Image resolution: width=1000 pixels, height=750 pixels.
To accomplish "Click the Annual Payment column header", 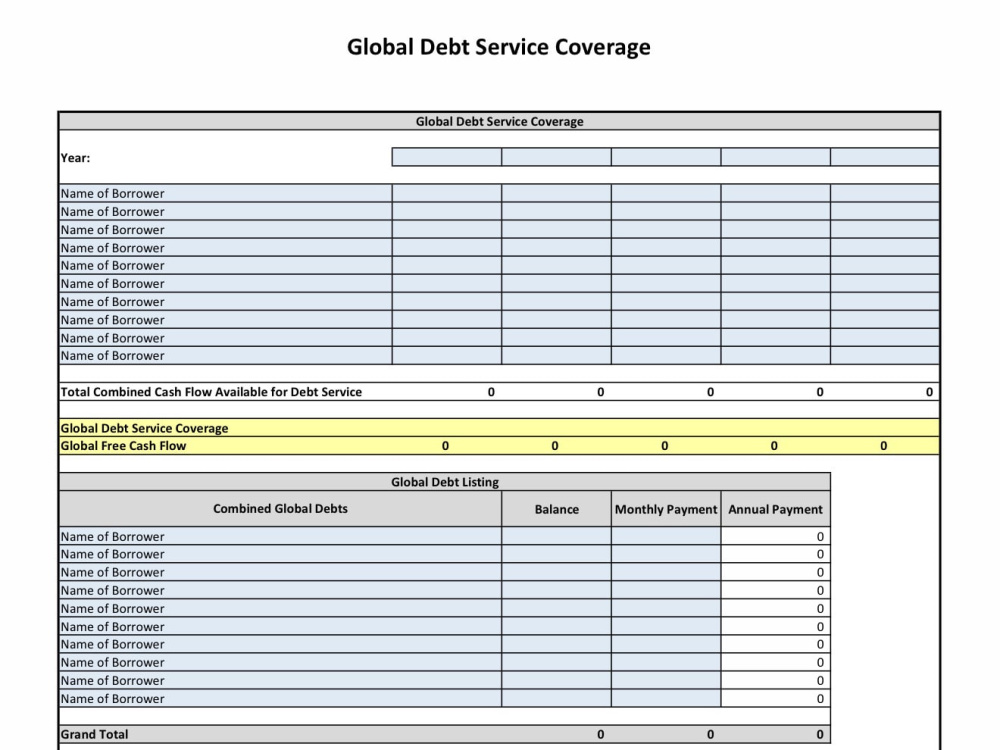I will (776, 509).
